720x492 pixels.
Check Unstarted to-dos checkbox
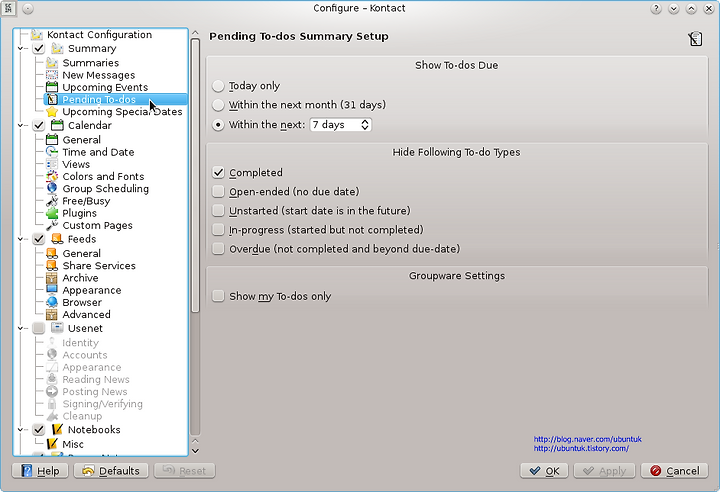tap(218, 210)
